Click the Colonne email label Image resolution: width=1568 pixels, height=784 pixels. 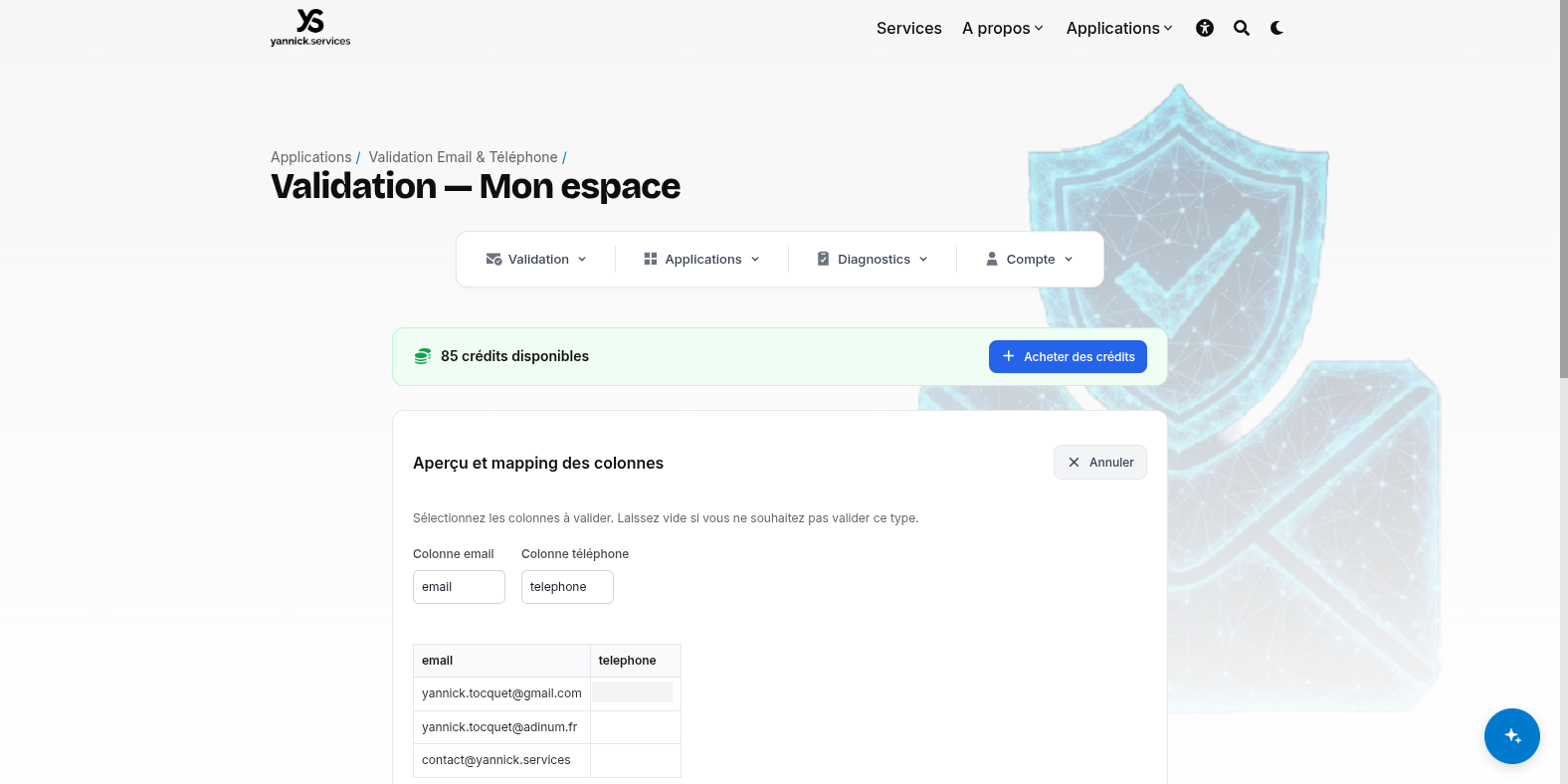[454, 554]
